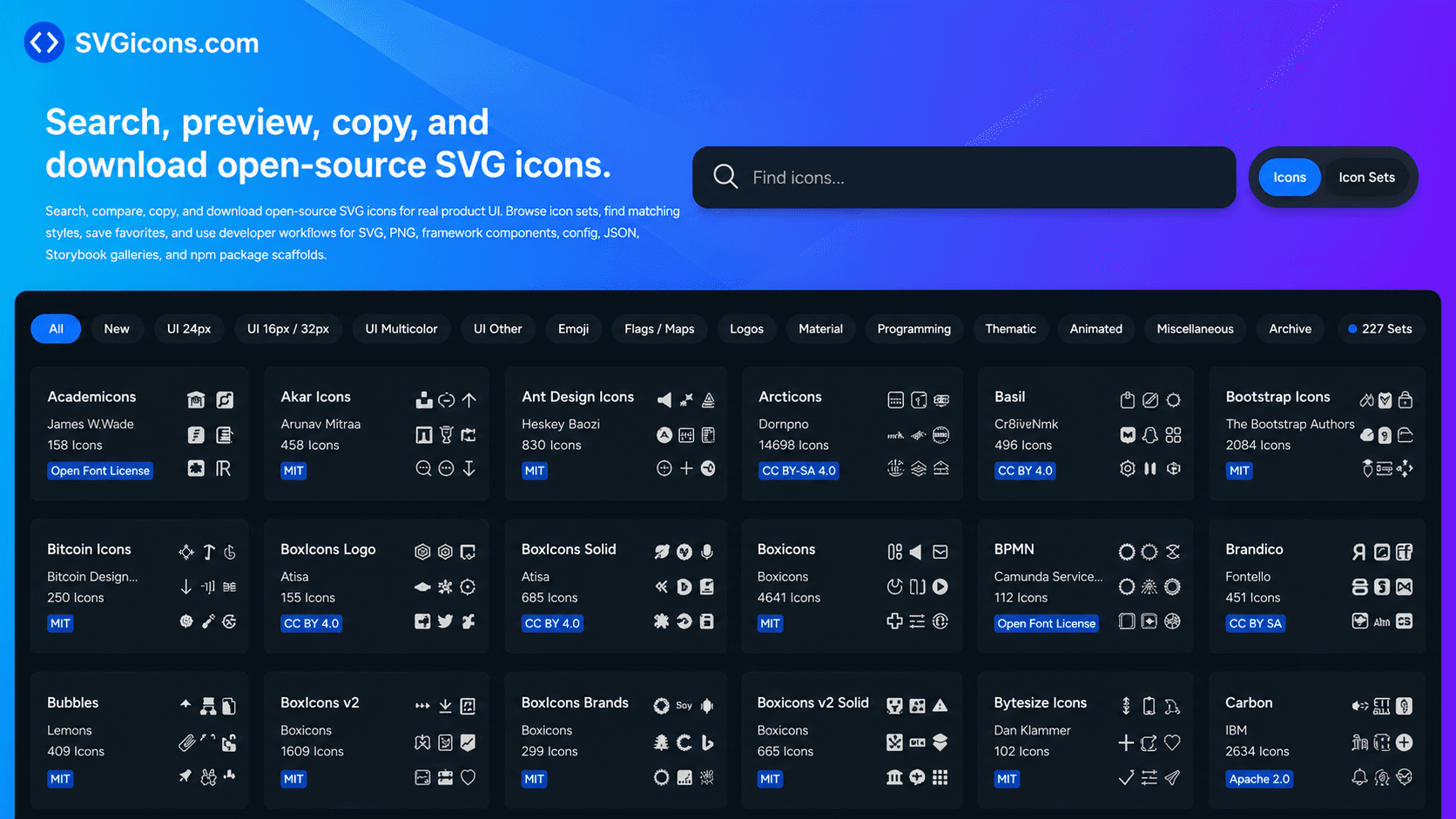Show Animated icon sets
Screen dimensions: 1456x819
pyautogui.click(x=1095, y=329)
